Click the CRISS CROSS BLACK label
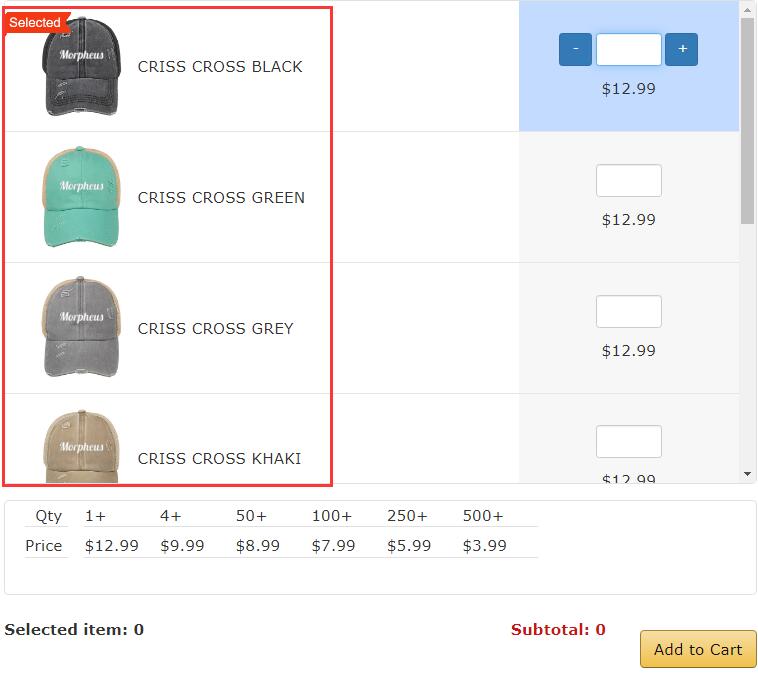This screenshot has height=673, width=758. (x=220, y=67)
